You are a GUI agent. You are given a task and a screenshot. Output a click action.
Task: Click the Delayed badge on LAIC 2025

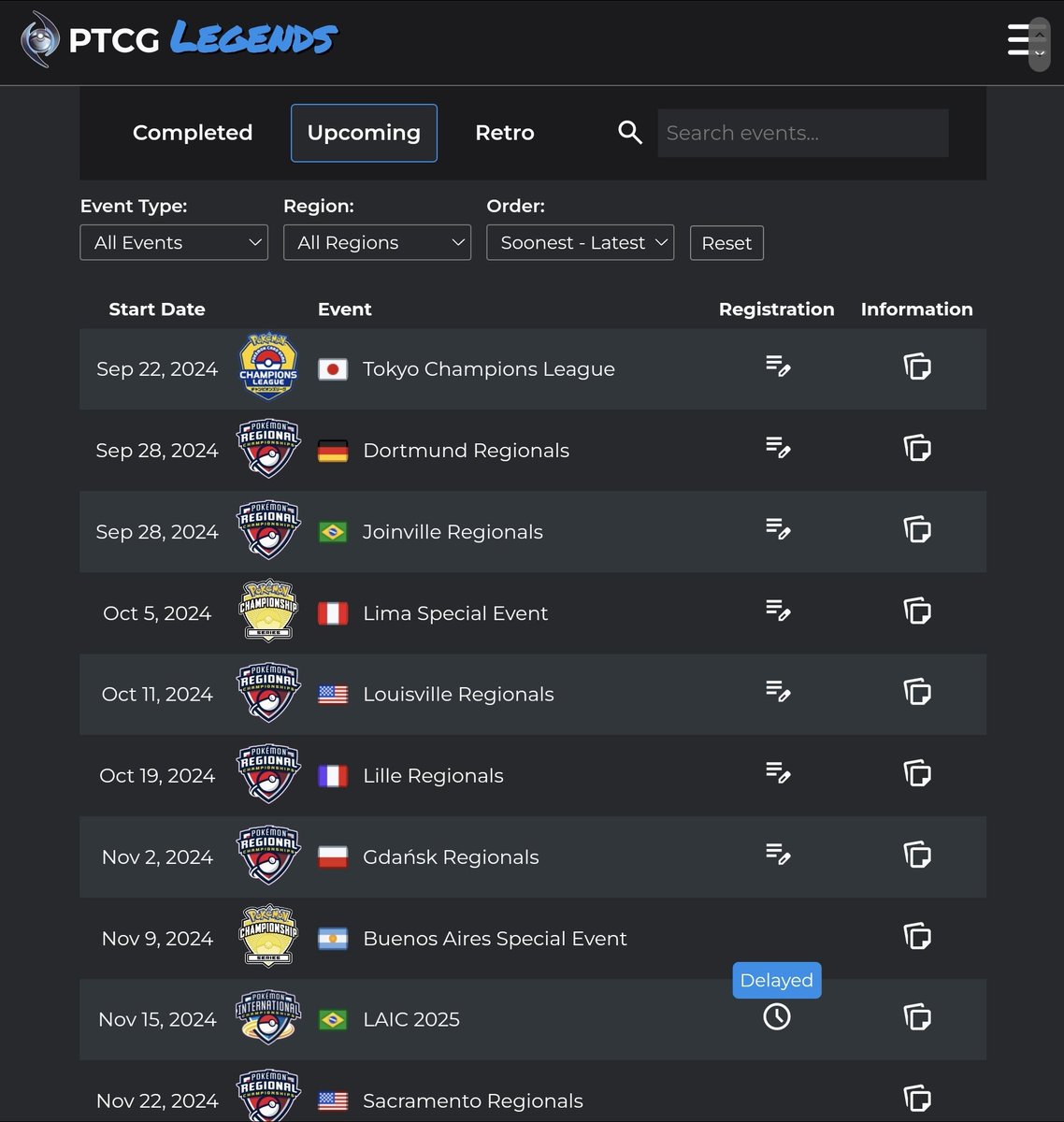tap(776, 980)
